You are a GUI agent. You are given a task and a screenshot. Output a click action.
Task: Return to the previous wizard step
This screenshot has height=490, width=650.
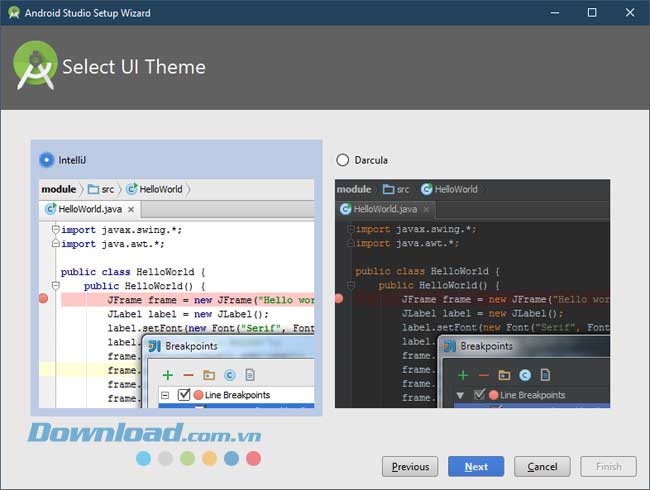(410, 467)
